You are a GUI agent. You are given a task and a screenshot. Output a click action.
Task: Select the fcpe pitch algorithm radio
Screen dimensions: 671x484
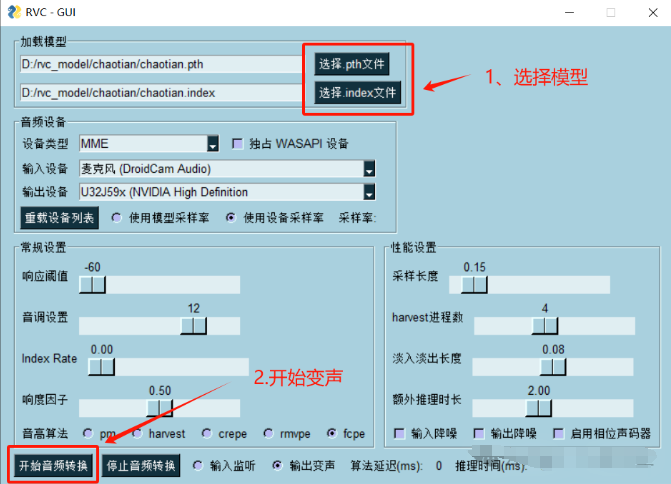coord(332,434)
